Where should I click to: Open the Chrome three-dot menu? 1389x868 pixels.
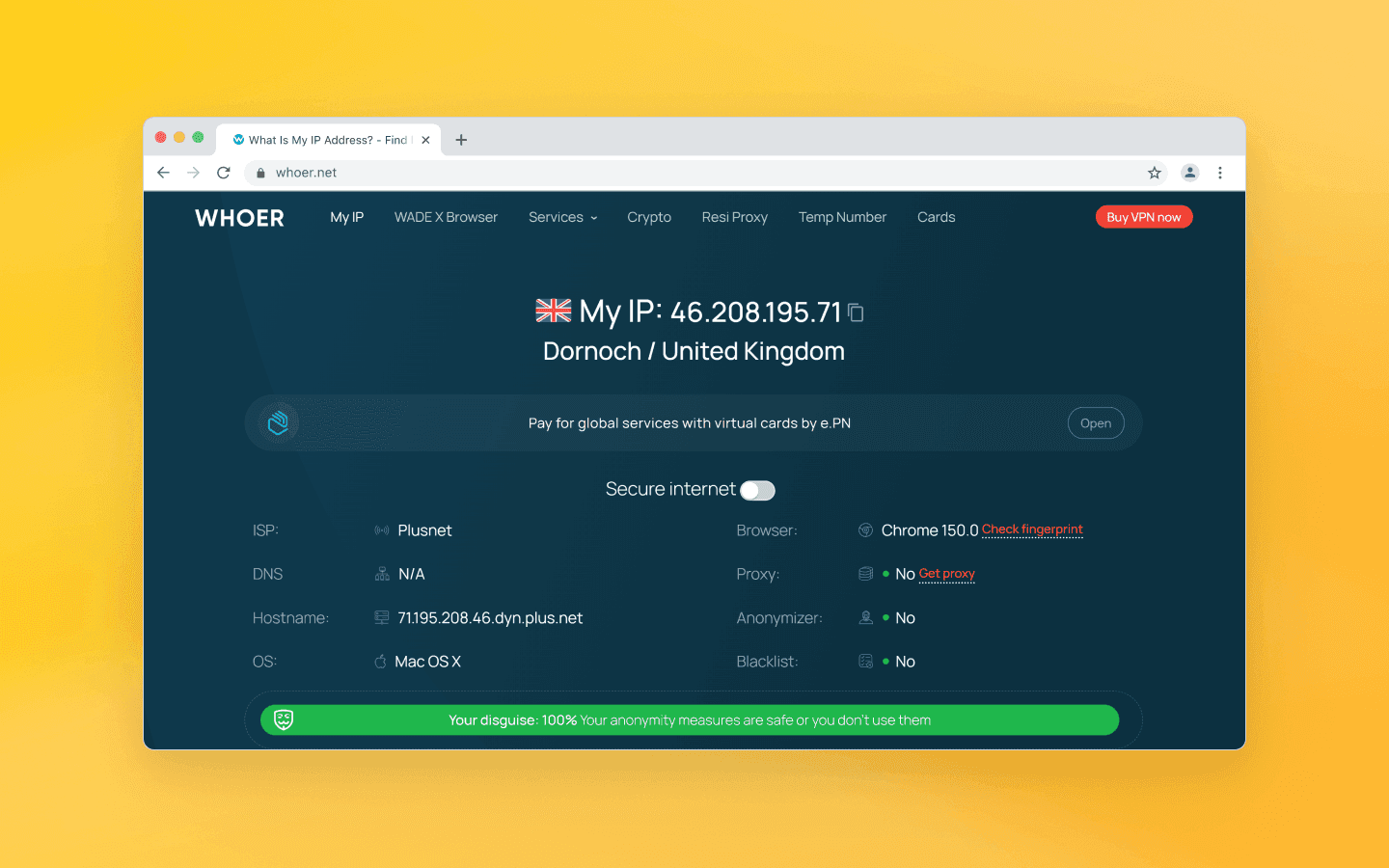coord(1220,173)
